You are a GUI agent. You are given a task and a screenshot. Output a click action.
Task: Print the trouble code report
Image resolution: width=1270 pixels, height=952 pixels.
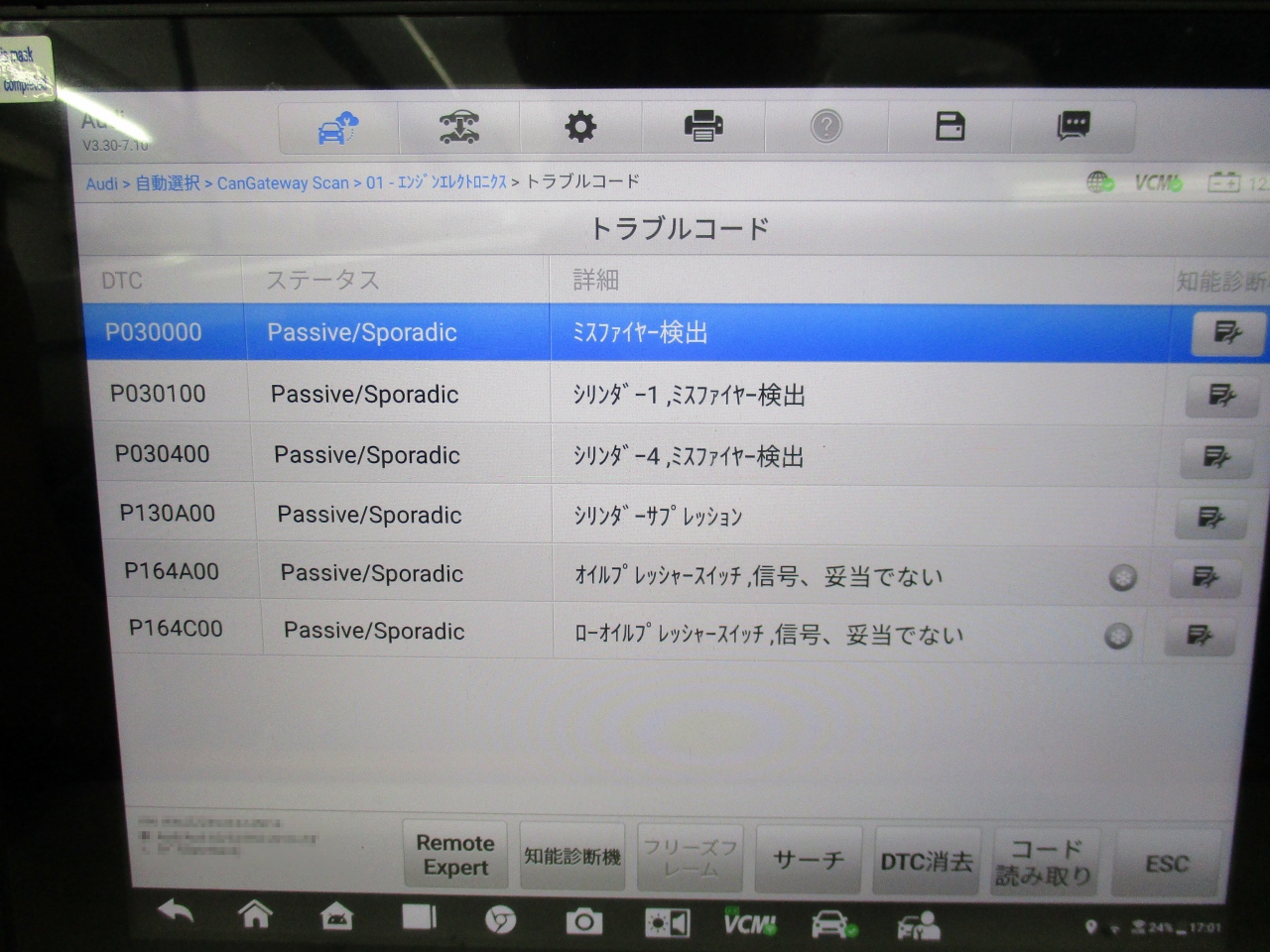[x=703, y=127]
